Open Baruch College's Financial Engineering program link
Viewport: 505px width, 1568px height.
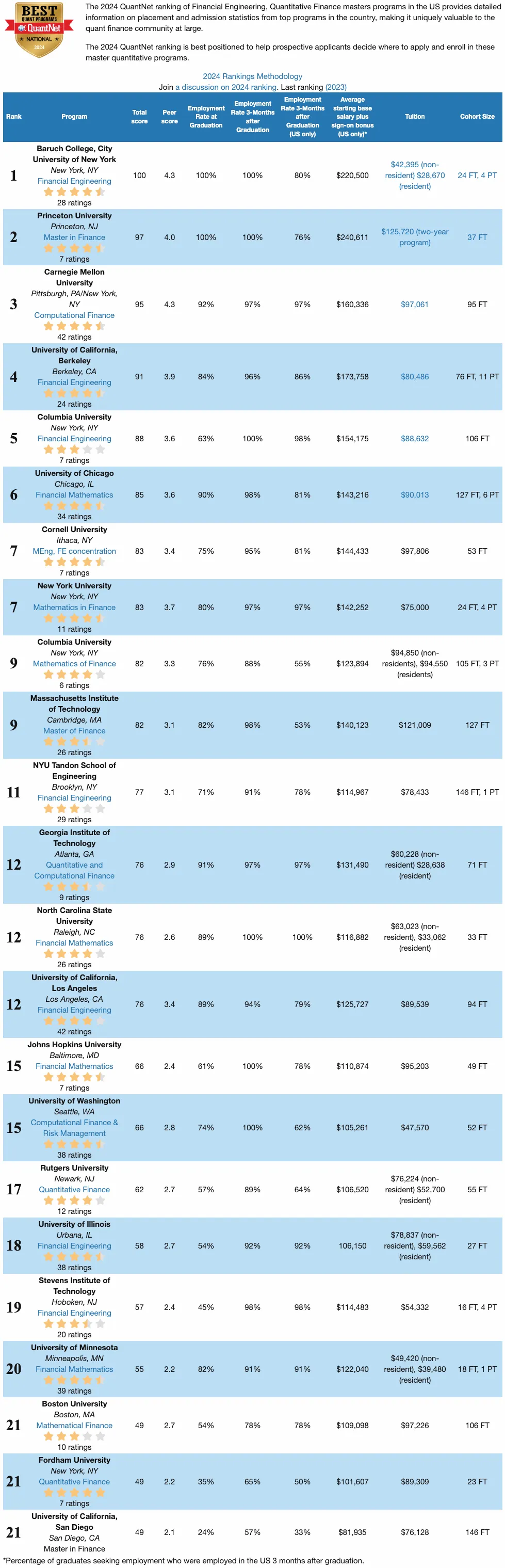tap(74, 181)
